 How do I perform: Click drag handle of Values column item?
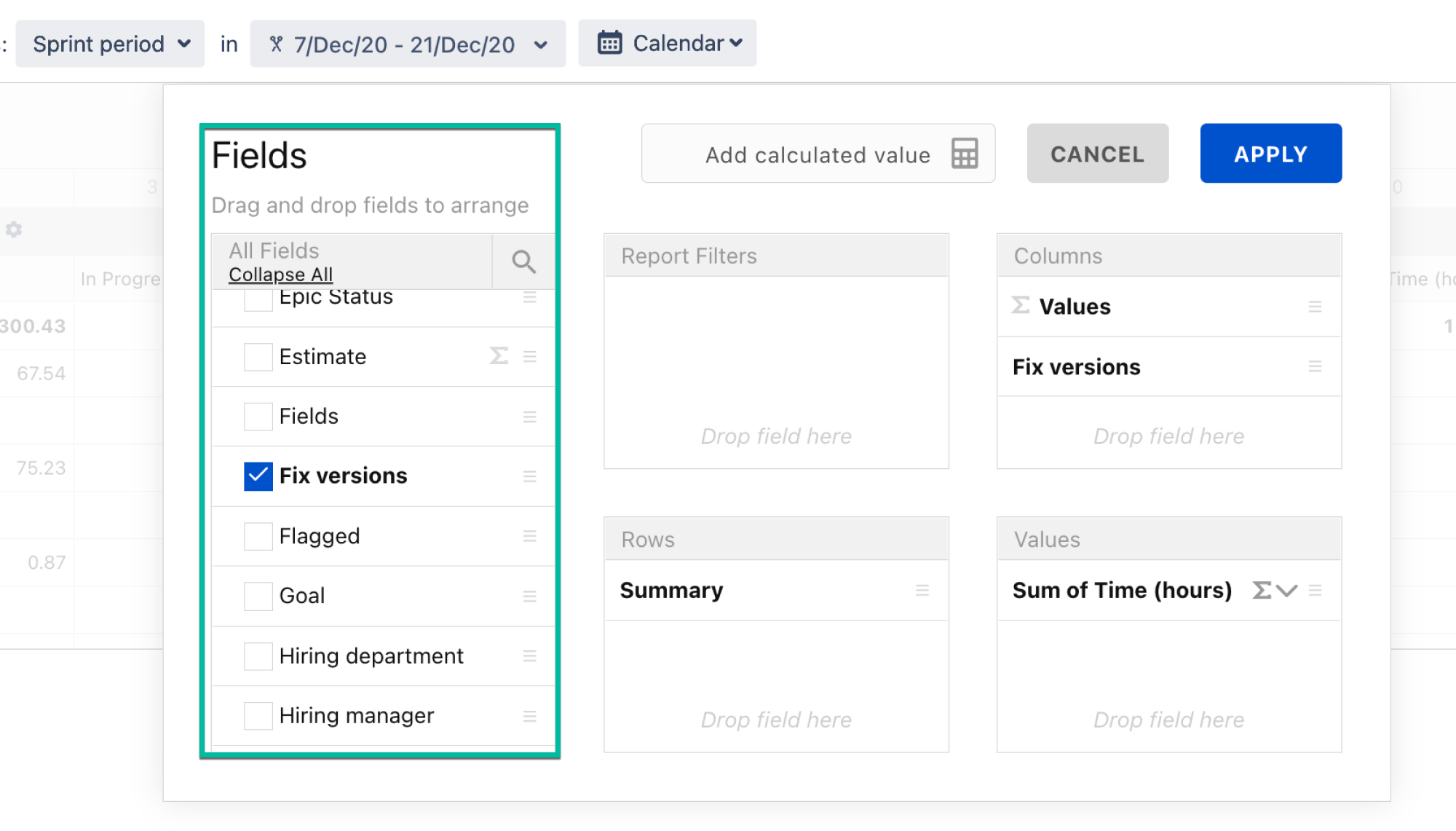1315,307
